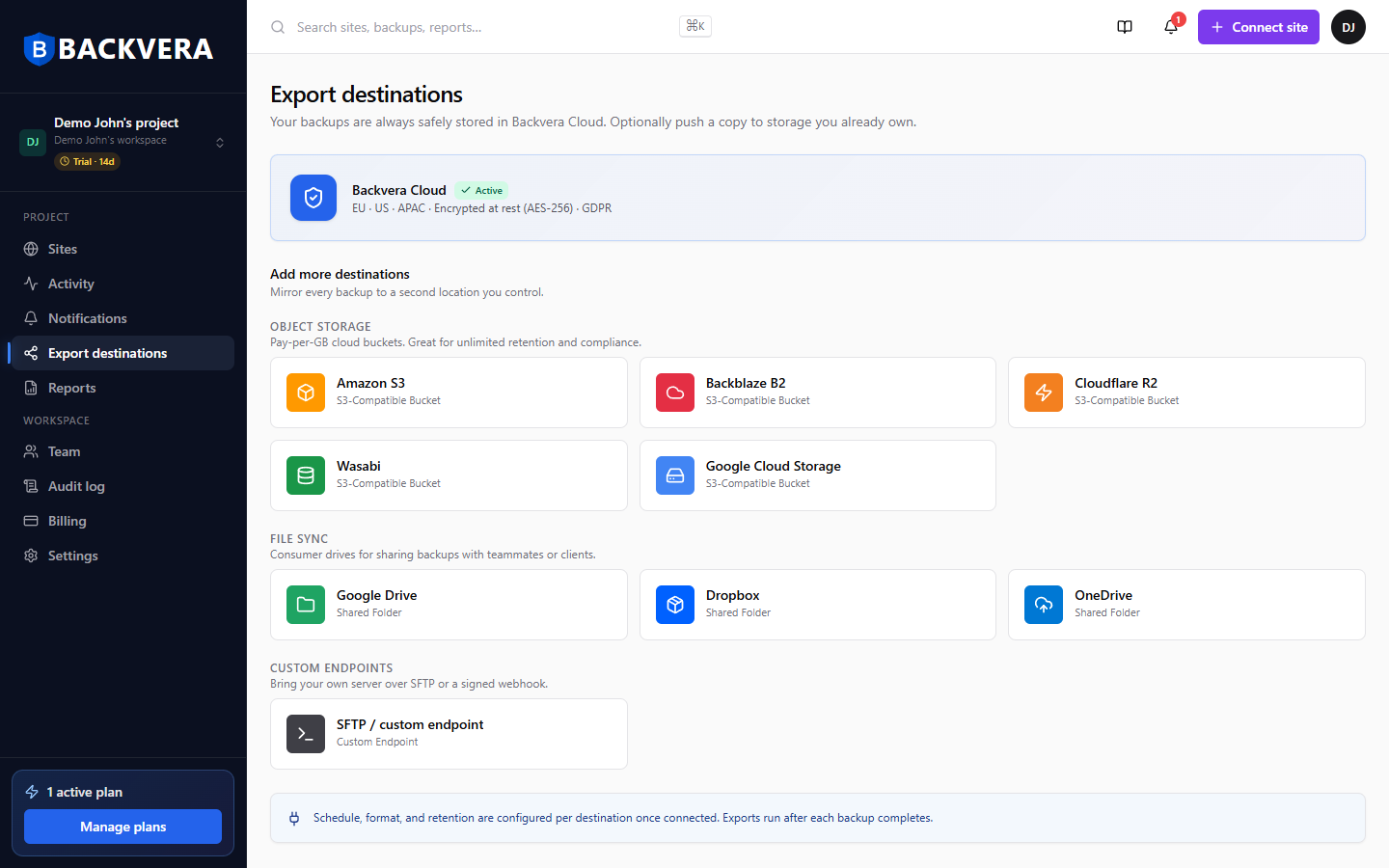Connect the OneDrive shared folder
The height and width of the screenshot is (868, 1389).
point(1186,605)
